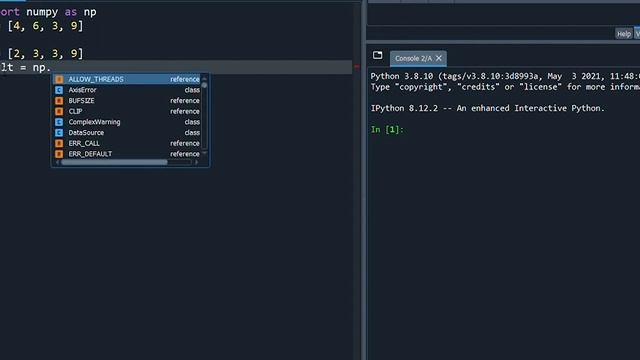Click the red error marker in editor margin
Viewport: 640px width, 360px height.
(357, 67)
